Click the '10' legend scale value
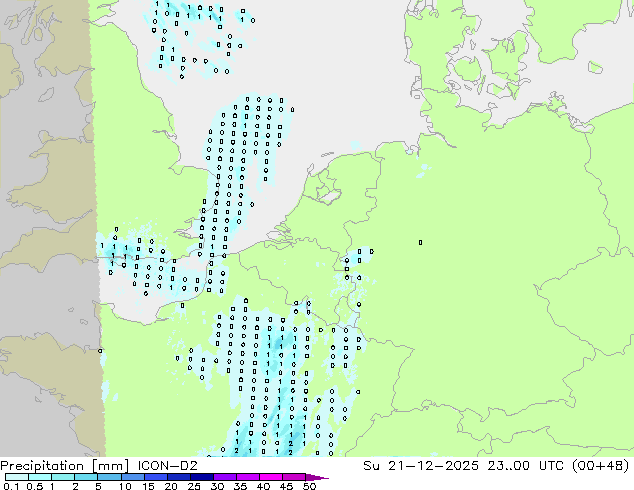This screenshot has height=490, width=634. pyautogui.click(x=125, y=486)
